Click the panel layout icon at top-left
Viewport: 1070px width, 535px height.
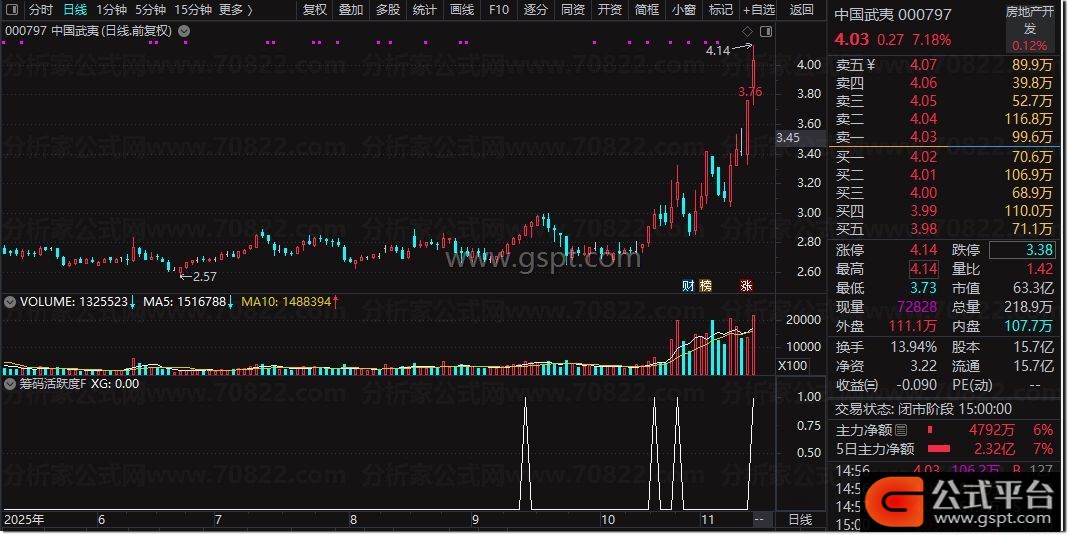(x=12, y=10)
